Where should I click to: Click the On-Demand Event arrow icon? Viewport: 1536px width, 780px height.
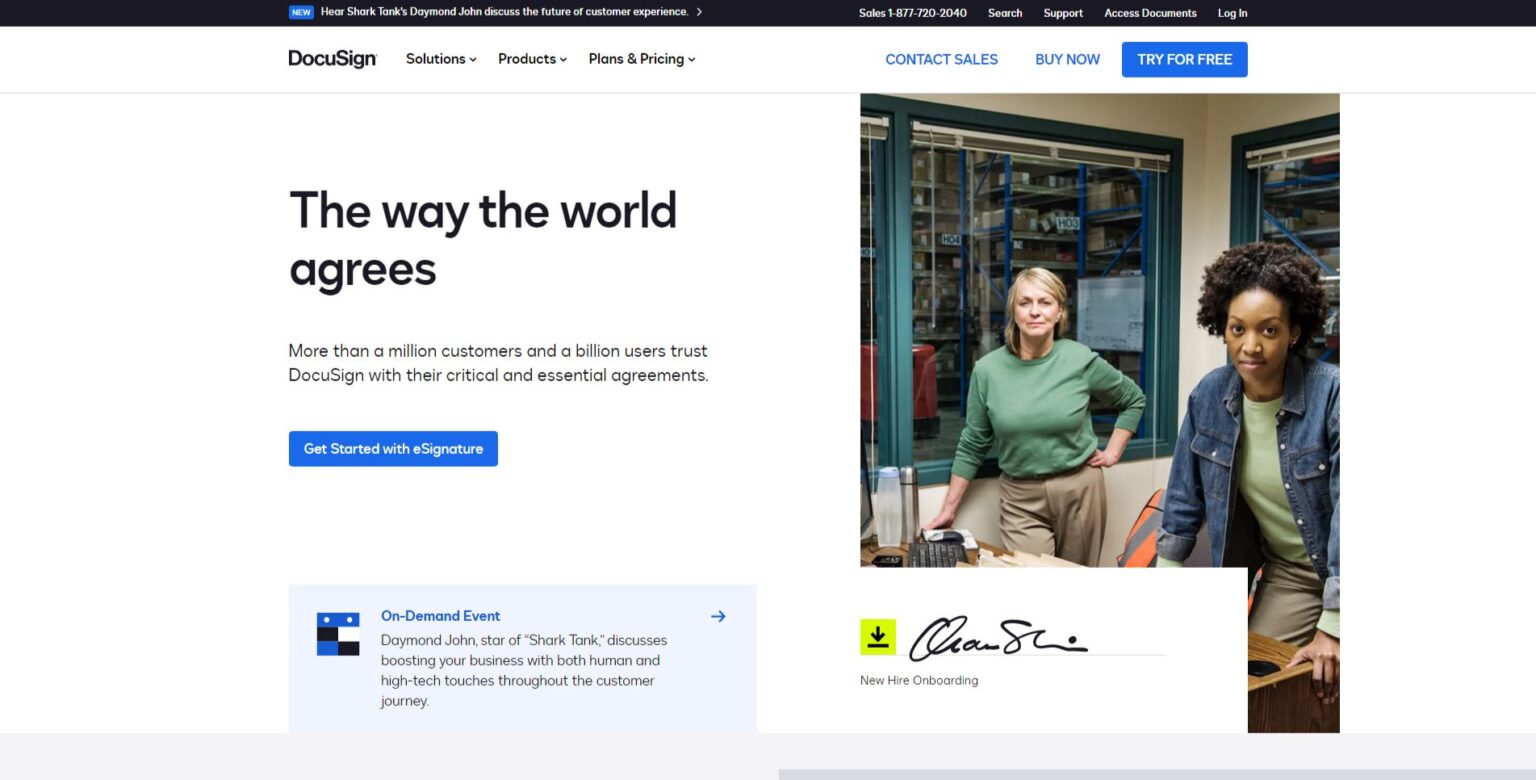pos(718,616)
